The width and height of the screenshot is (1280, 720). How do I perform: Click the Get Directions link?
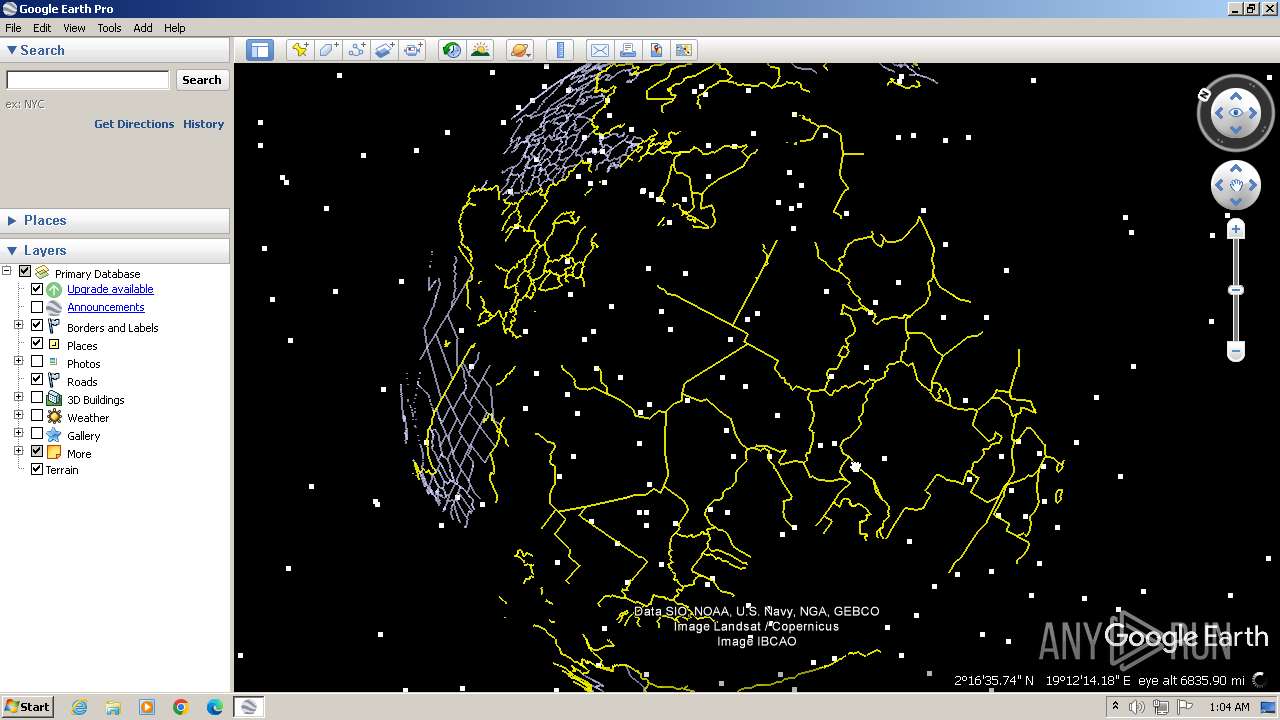coord(134,124)
